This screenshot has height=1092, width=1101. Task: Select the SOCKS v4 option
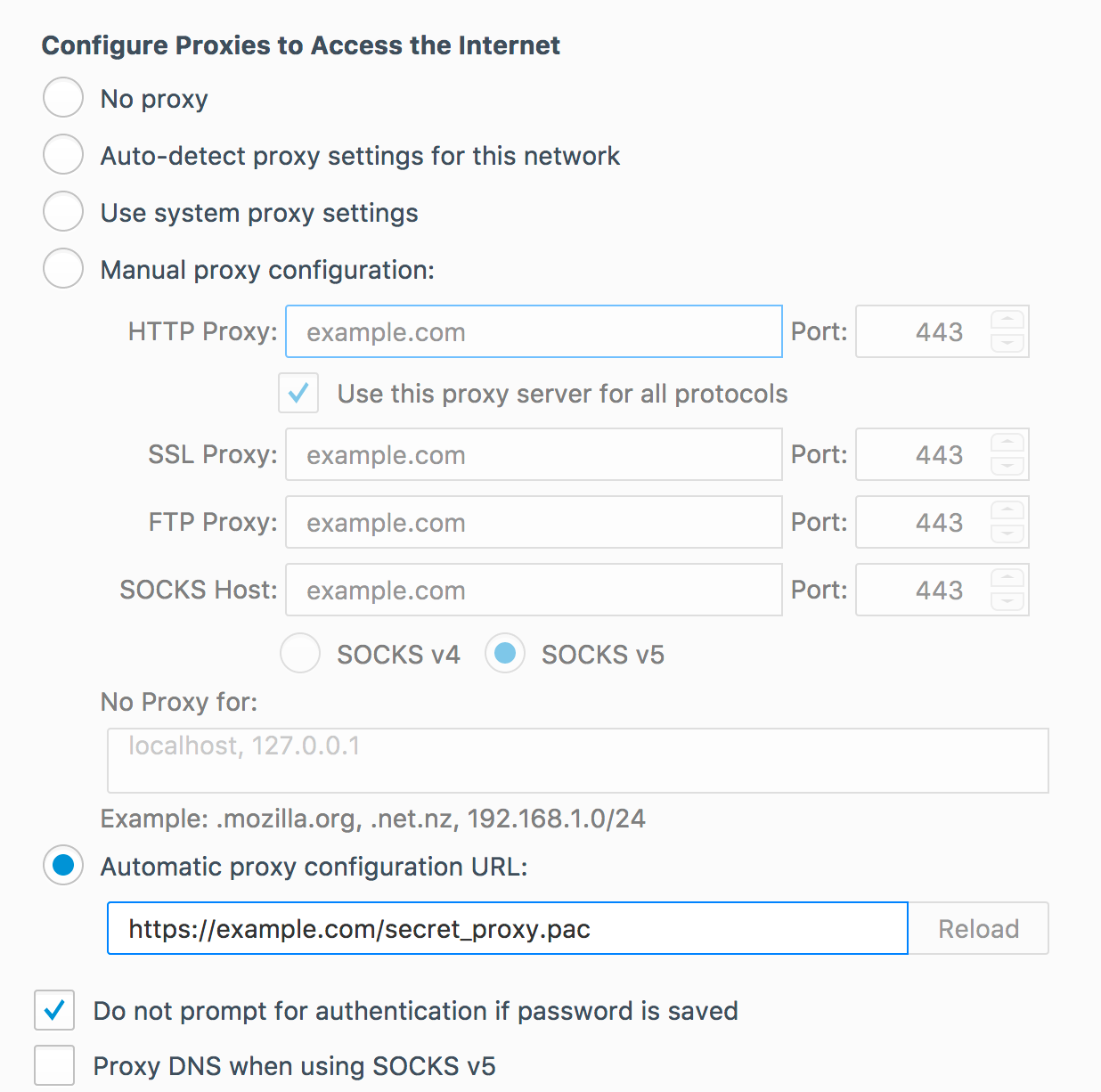click(300, 653)
